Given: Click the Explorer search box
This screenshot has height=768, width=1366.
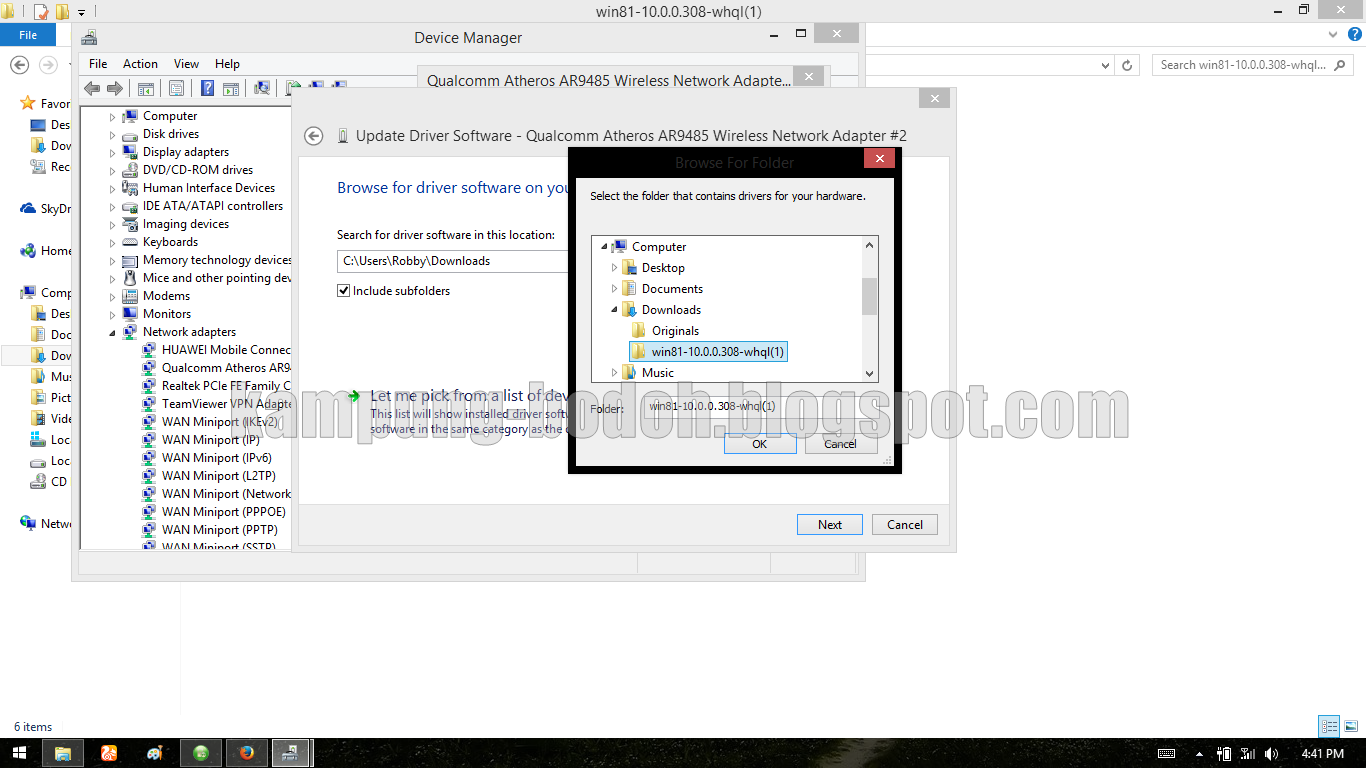Looking at the screenshot, I should pos(1254,65).
